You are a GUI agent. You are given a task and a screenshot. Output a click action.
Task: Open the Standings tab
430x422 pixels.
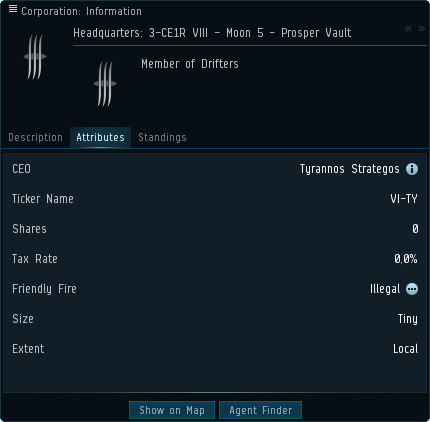click(x=162, y=137)
